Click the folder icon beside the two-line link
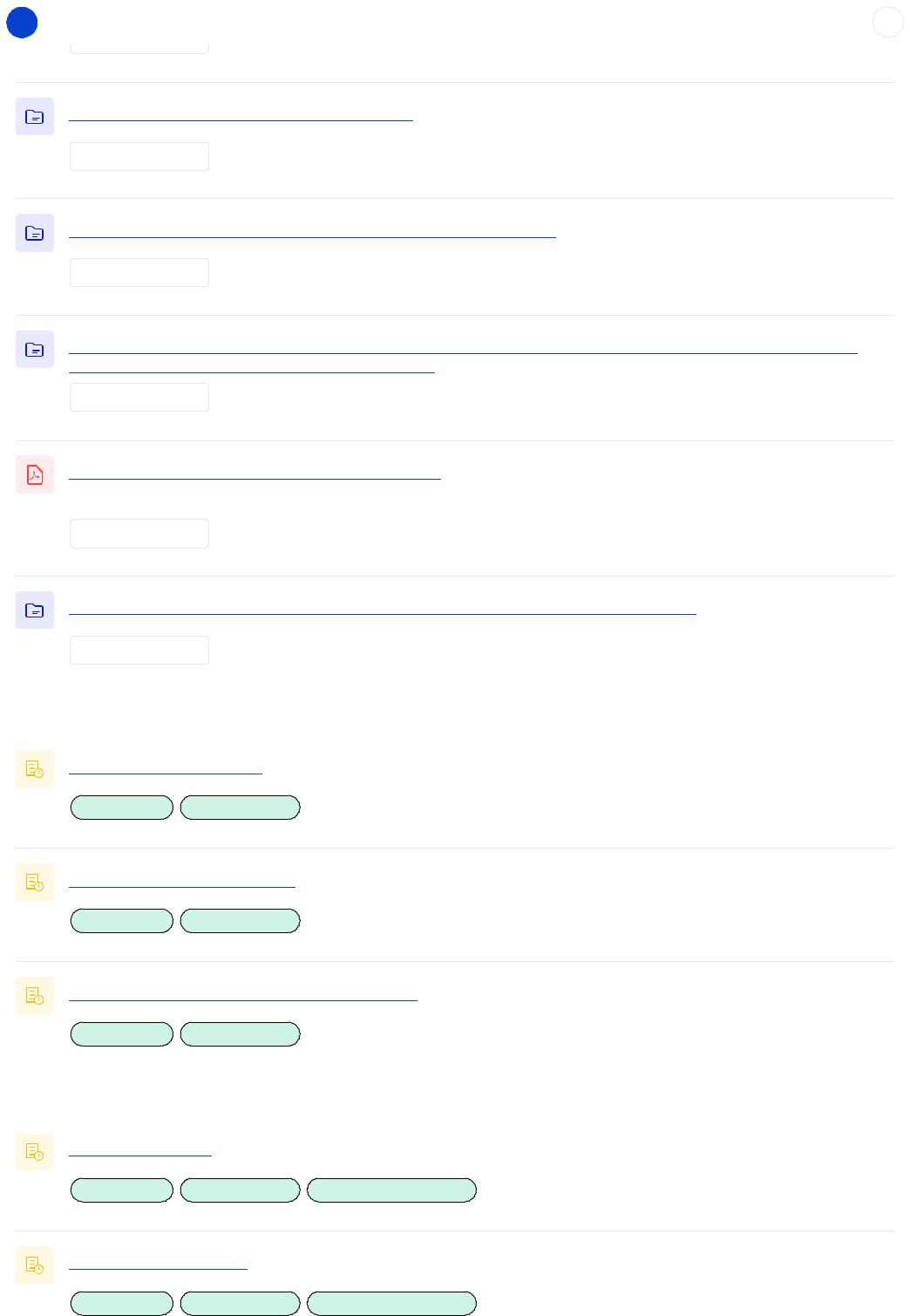 click(x=35, y=350)
